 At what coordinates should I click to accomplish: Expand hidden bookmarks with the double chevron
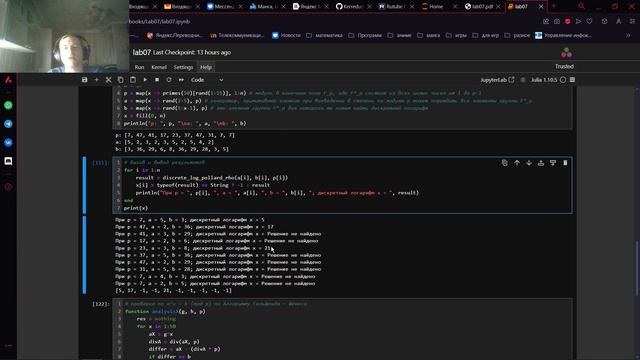tap(628, 36)
